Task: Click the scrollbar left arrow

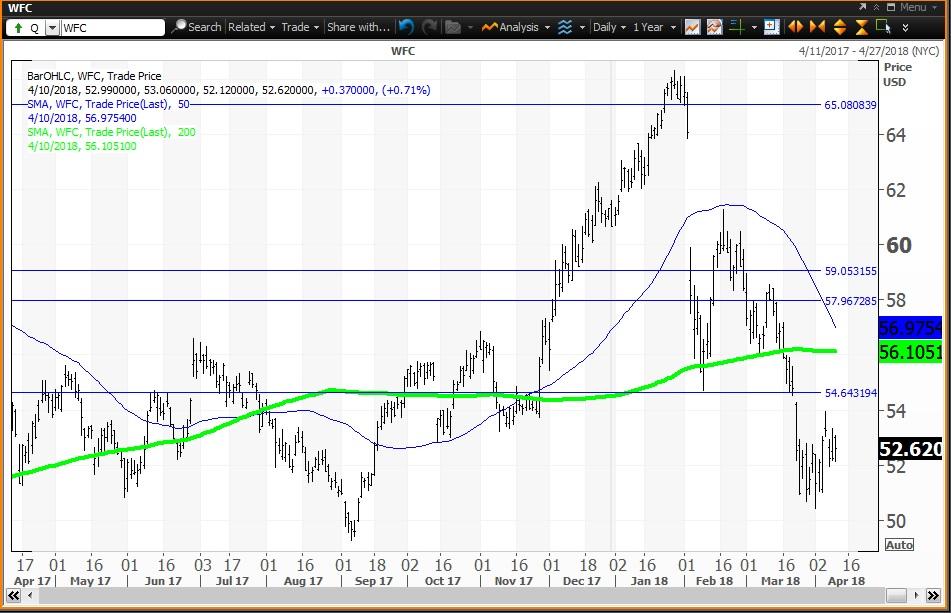Action: pos(30,596)
